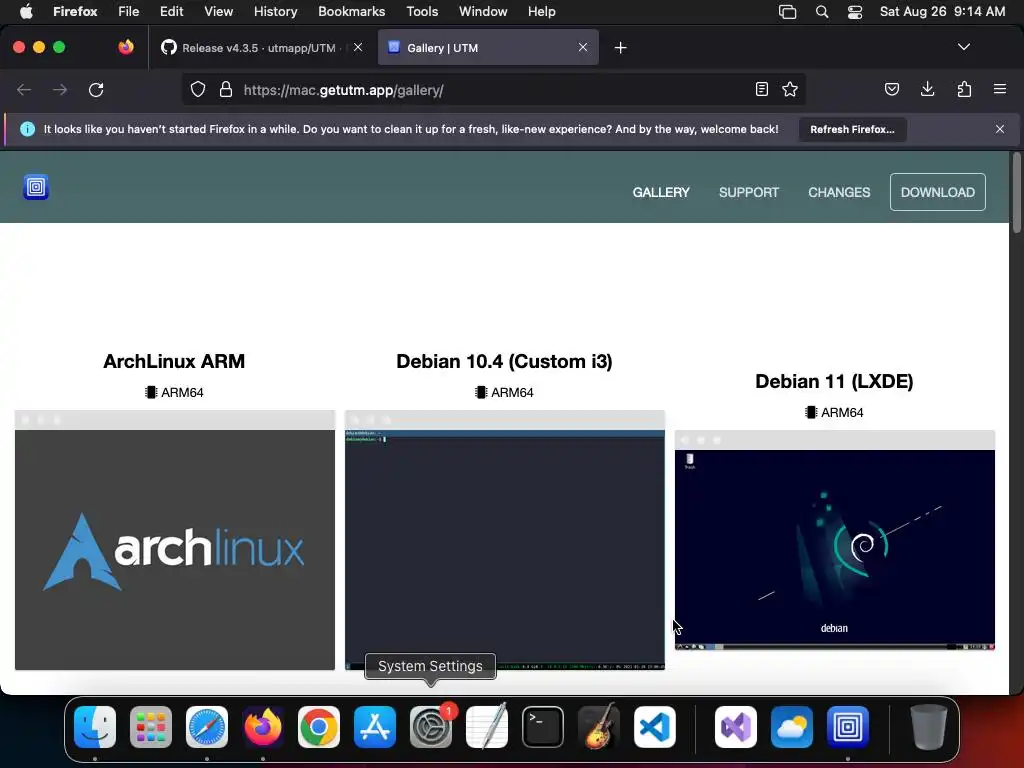
Task: Open Finder from the Dock
Action: 95,727
